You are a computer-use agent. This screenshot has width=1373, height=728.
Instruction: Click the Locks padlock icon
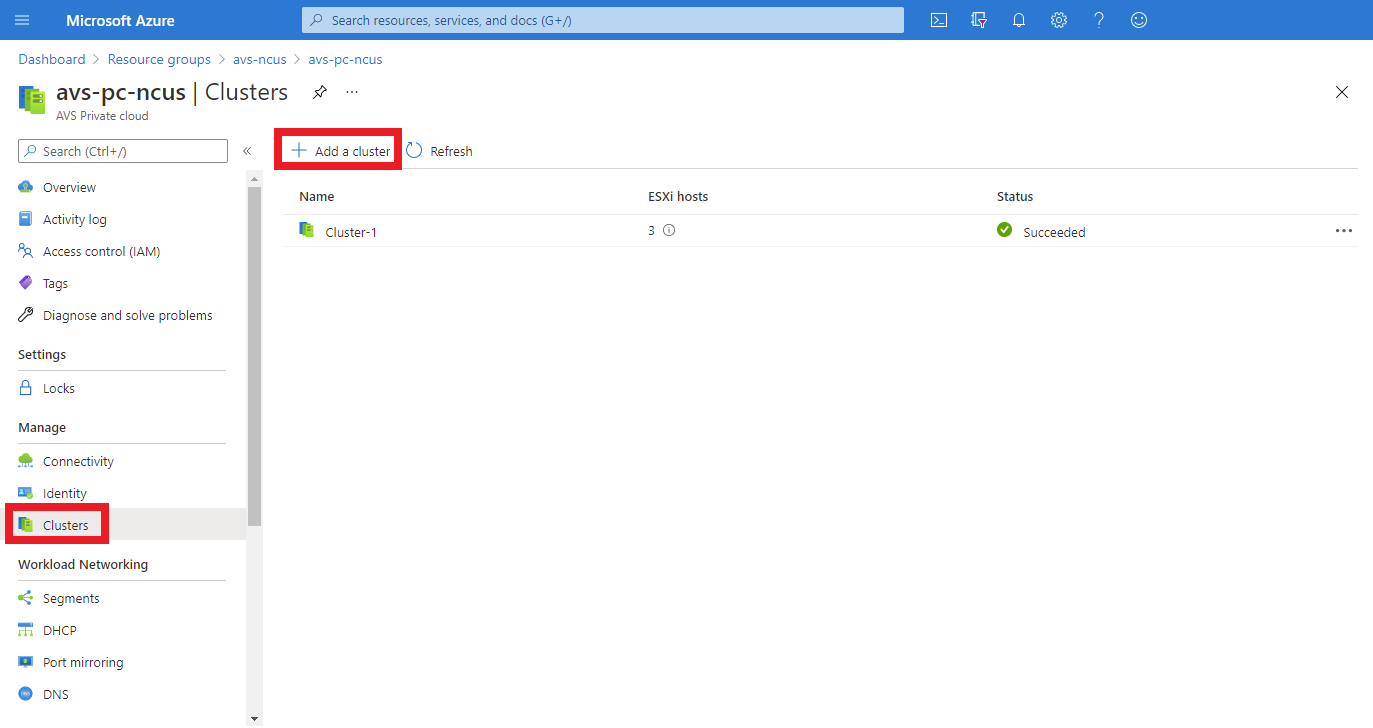pos(26,388)
